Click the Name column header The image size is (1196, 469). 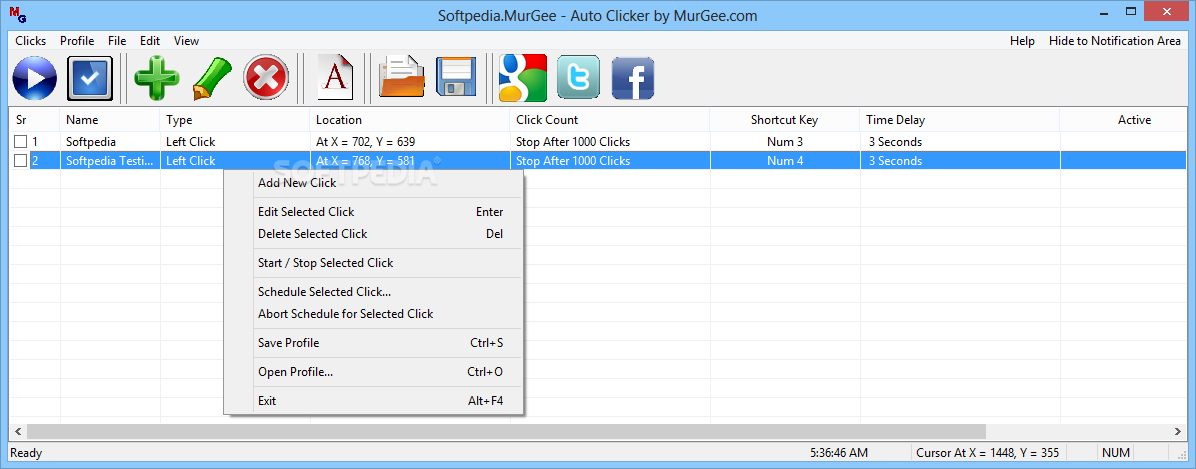110,120
